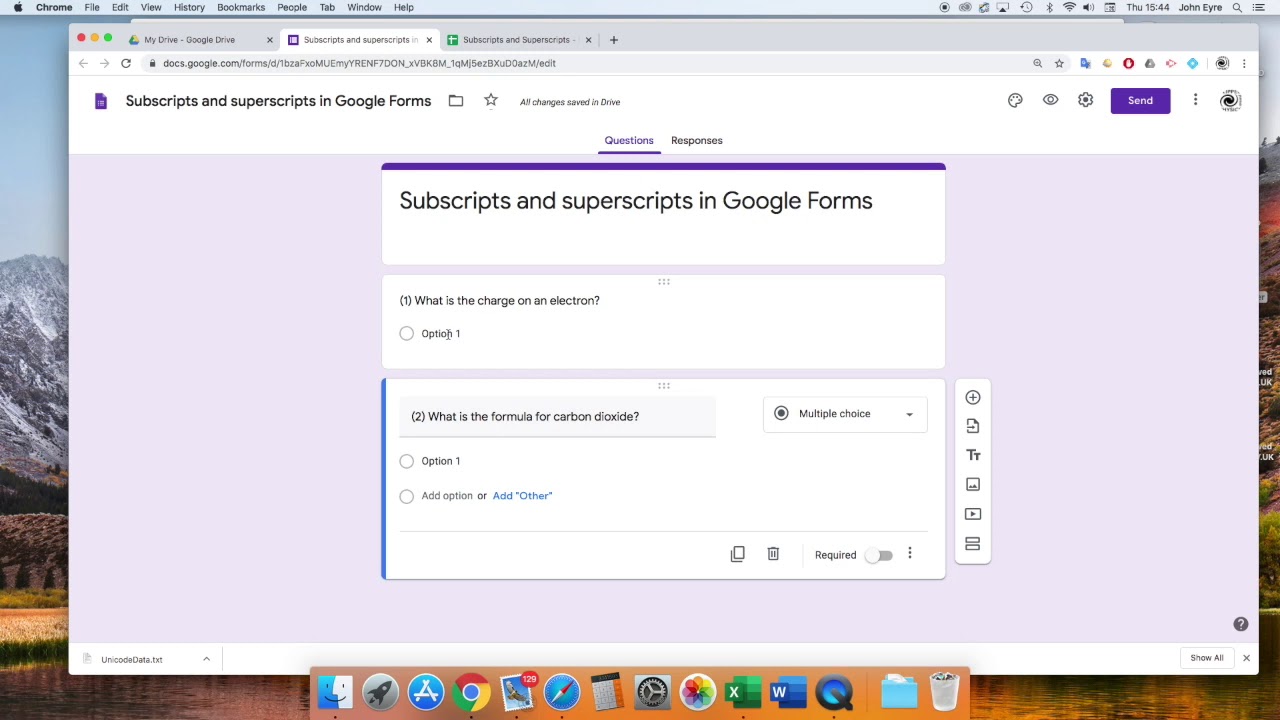Switch to the green Sheets browser tab

pos(520,40)
